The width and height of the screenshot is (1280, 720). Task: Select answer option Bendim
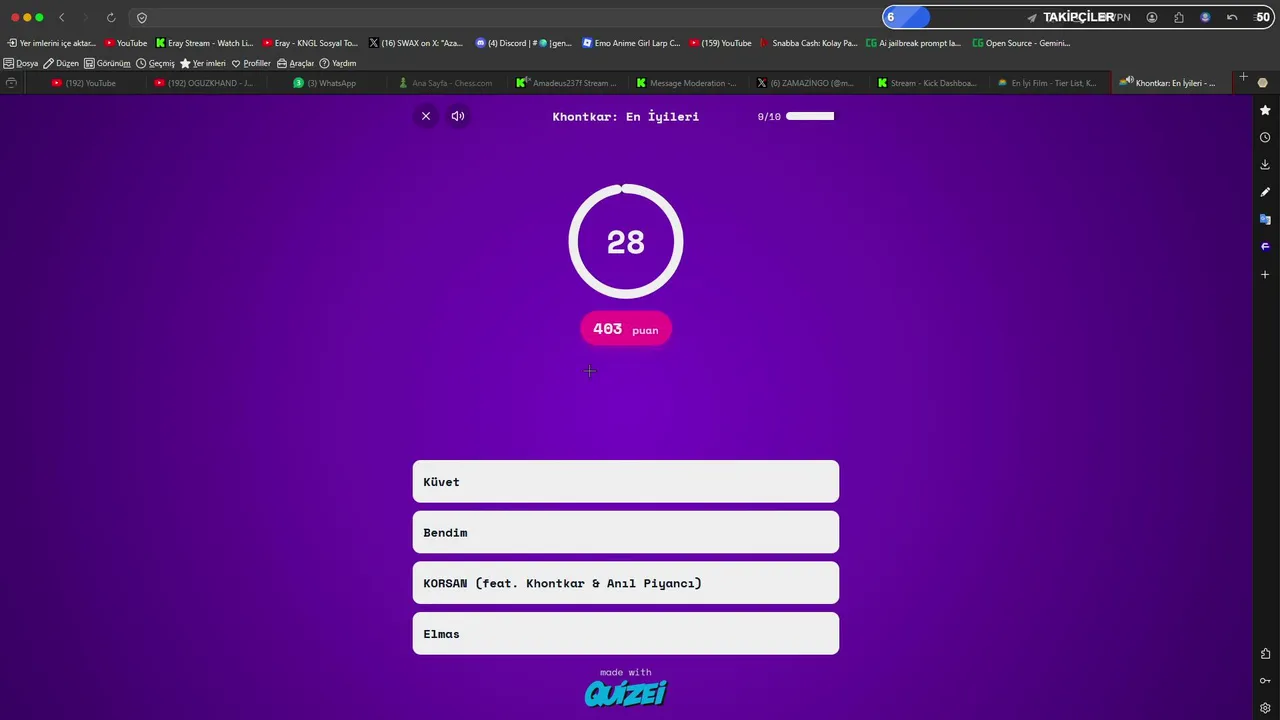tap(626, 532)
